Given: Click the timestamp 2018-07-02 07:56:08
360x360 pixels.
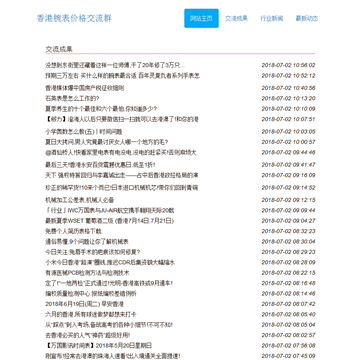Looking at the screenshot, I should click(x=288, y=345).
